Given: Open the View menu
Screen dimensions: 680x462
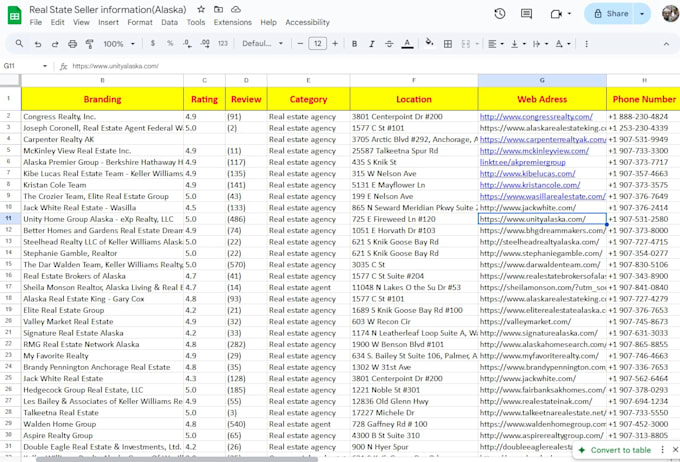Looking at the screenshot, I should [81, 22].
